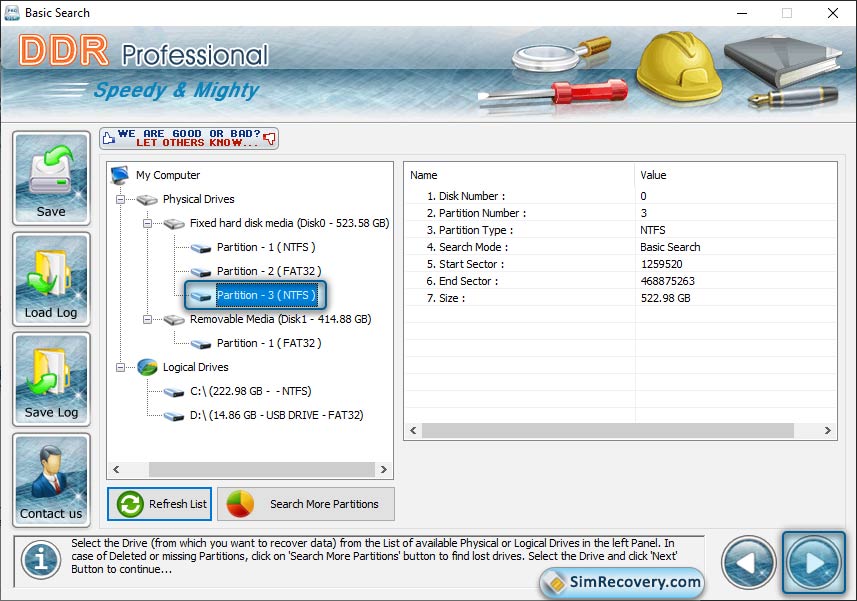Go back with the Previous arrow button
This screenshot has width=857, height=601.
click(x=748, y=563)
